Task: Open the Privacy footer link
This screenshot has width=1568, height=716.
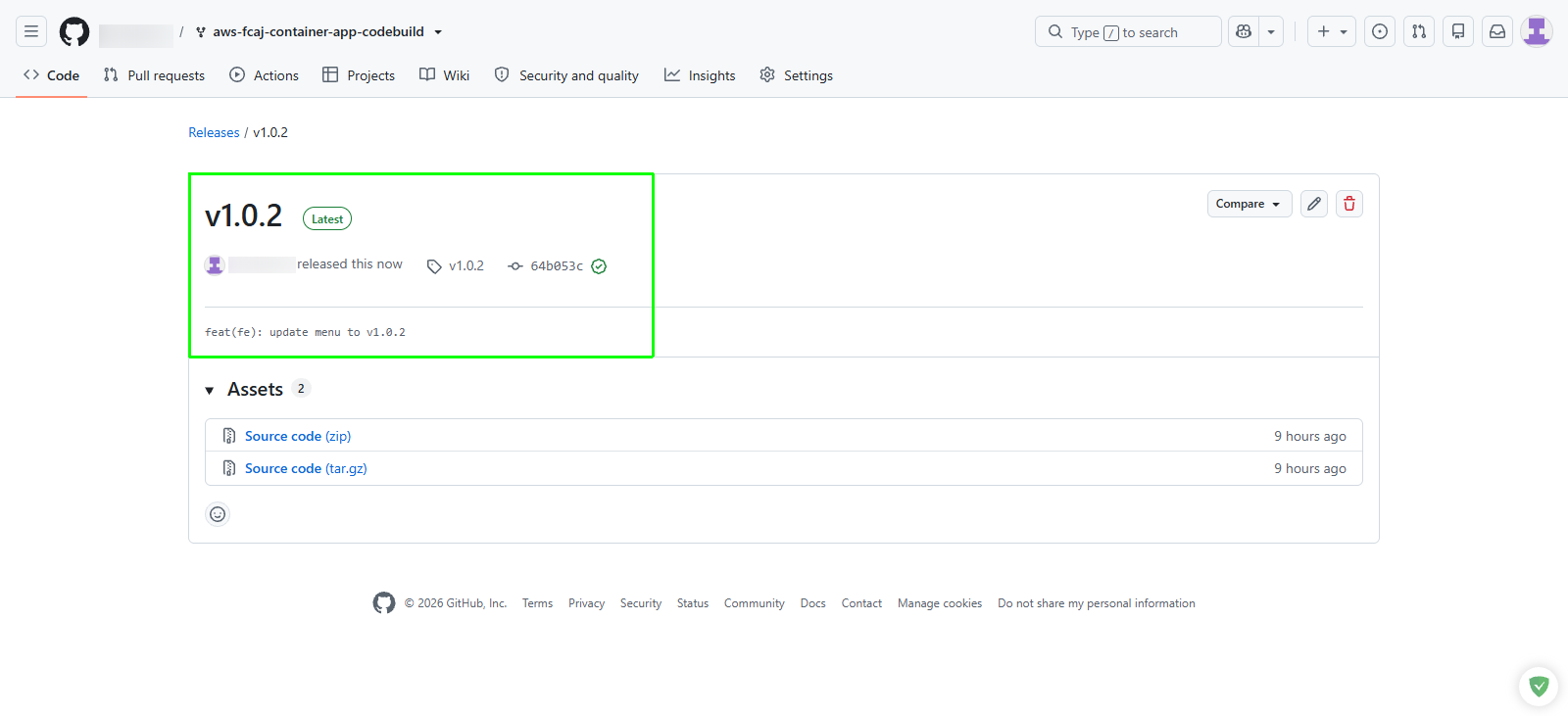Action: pyautogui.click(x=586, y=603)
